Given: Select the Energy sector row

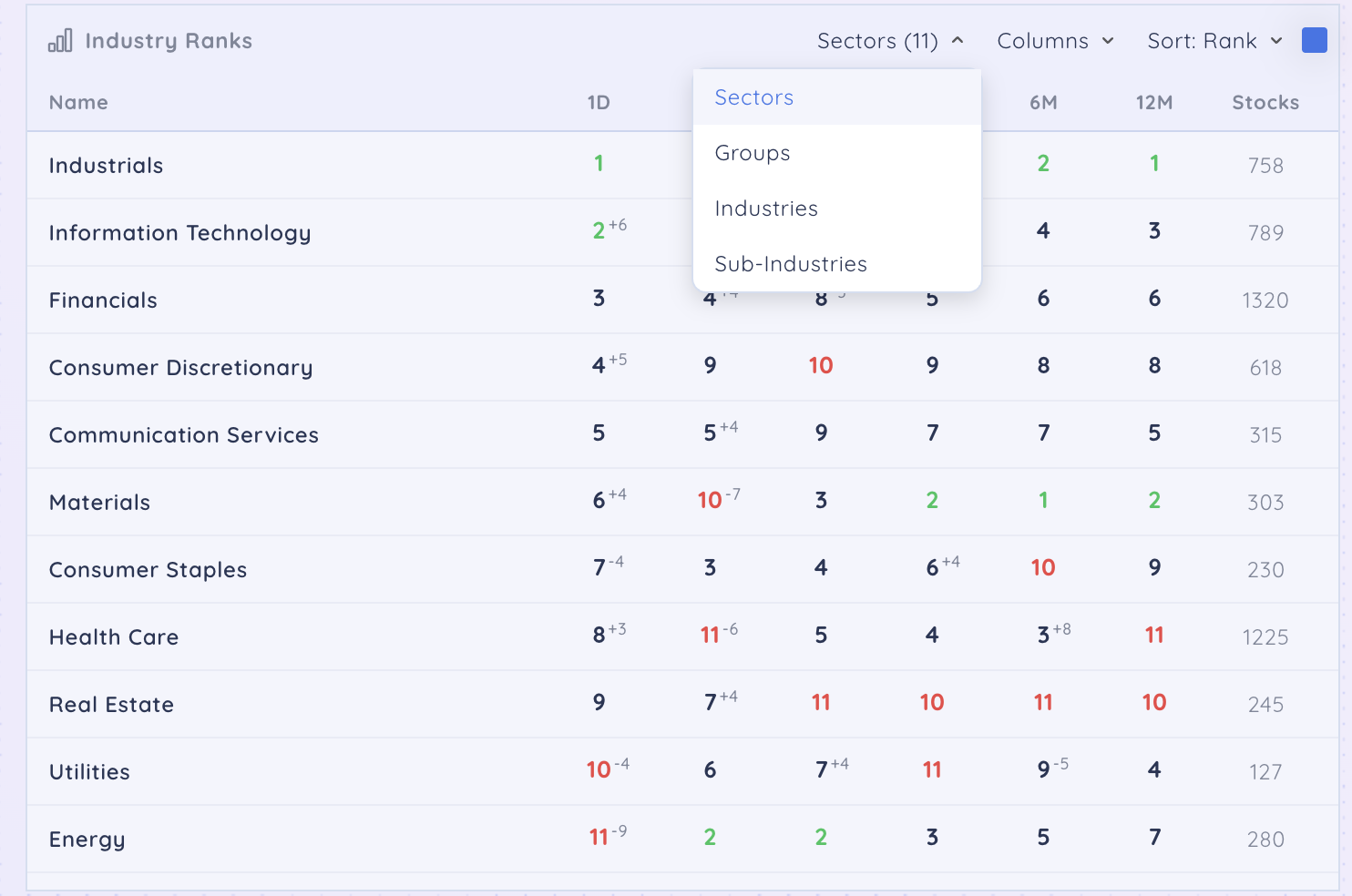Looking at the screenshot, I should click(87, 840).
